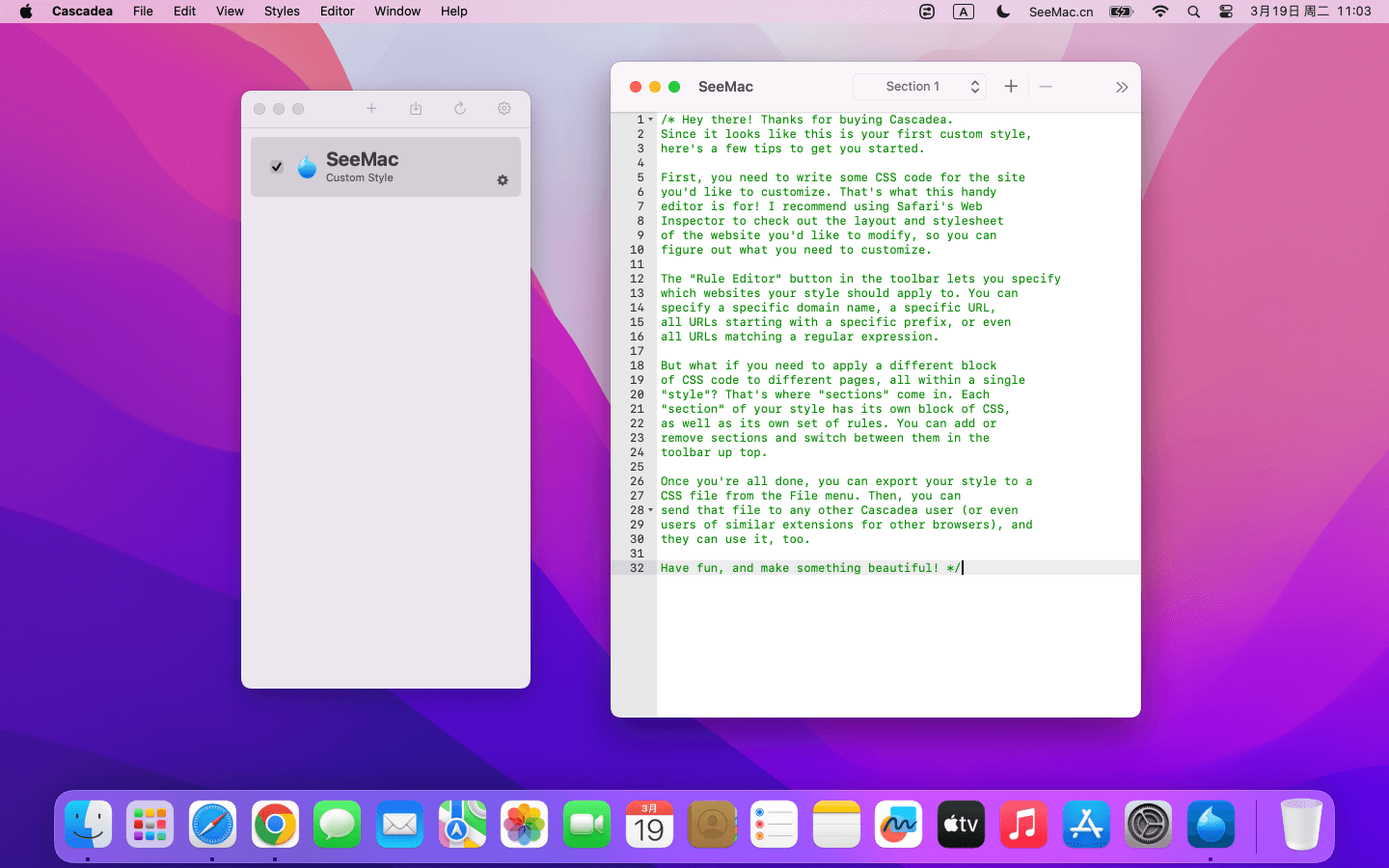Click the SeeMac.cn menu bar item
This screenshot has height=868, width=1389.
coord(1061,12)
